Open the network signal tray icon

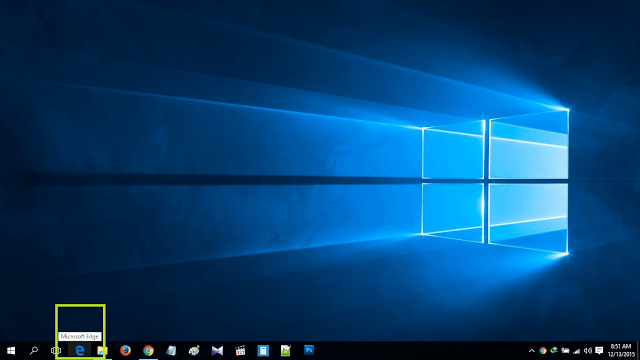pyautogui.click(x=577, y=351)
